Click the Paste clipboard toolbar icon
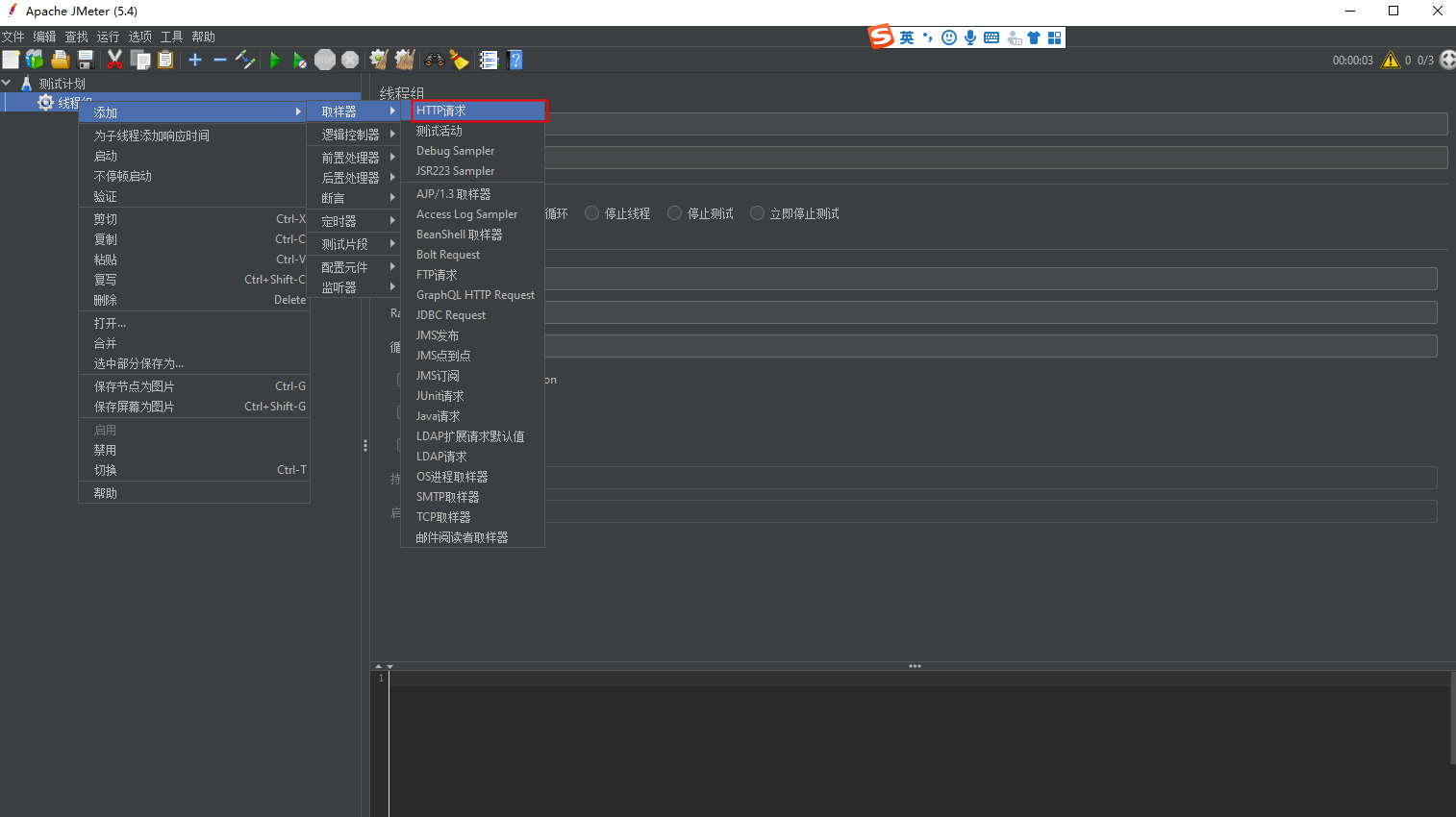1456x817 pixels. pyautogui.click(x=165, y=60)
